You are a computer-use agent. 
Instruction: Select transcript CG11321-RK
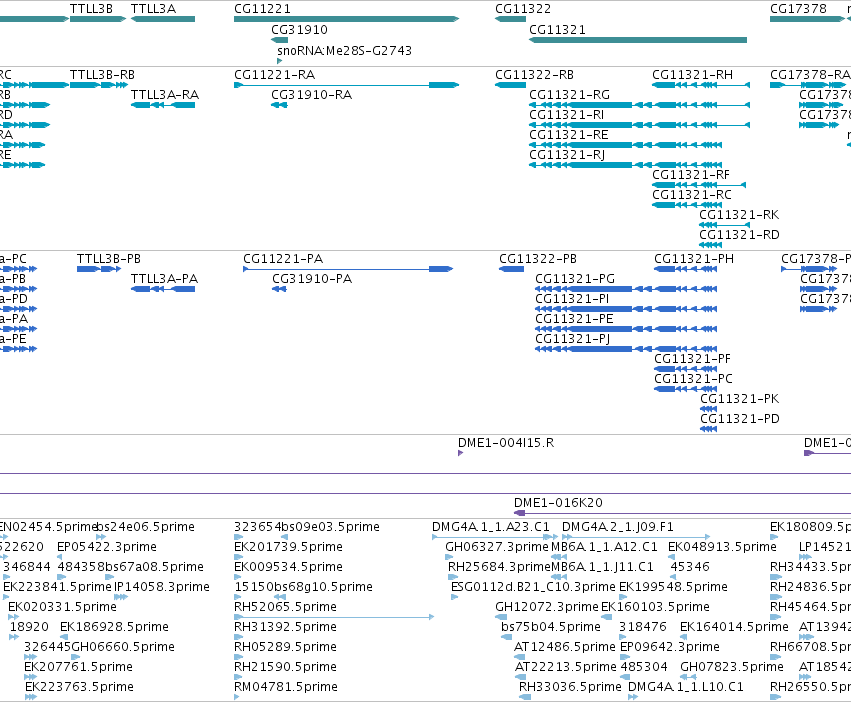coord(739,215)
